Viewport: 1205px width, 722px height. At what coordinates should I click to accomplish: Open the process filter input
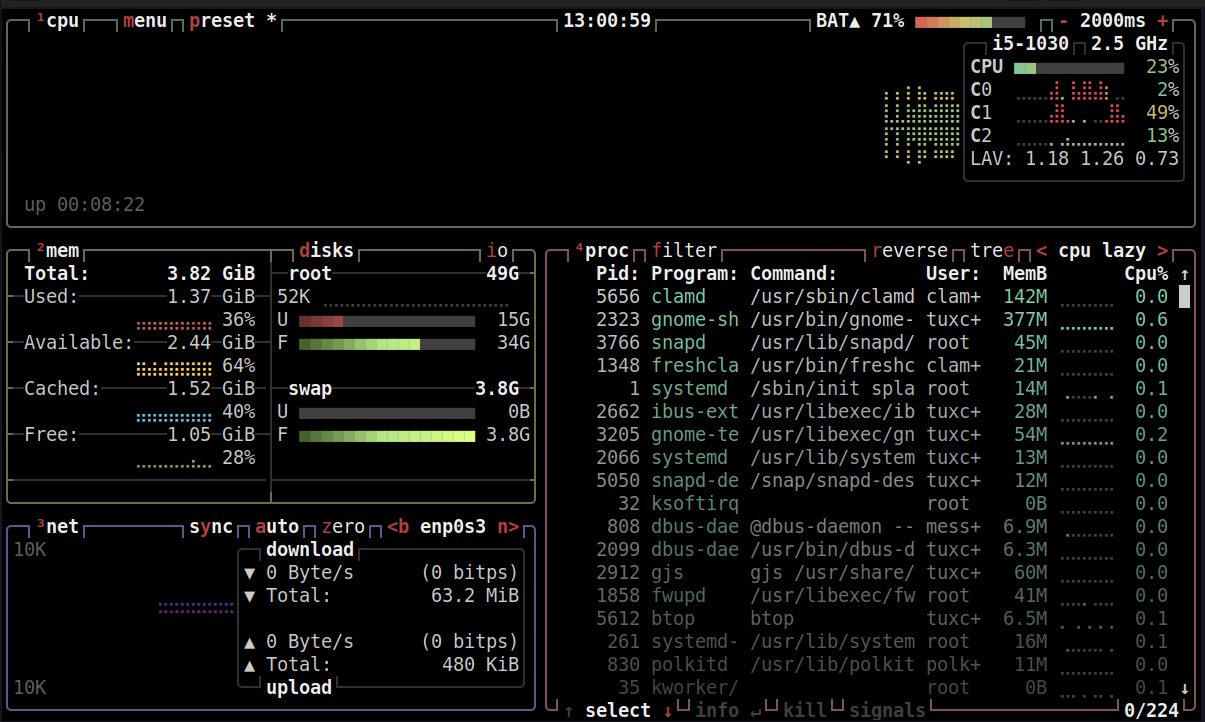tap(684, 250)
